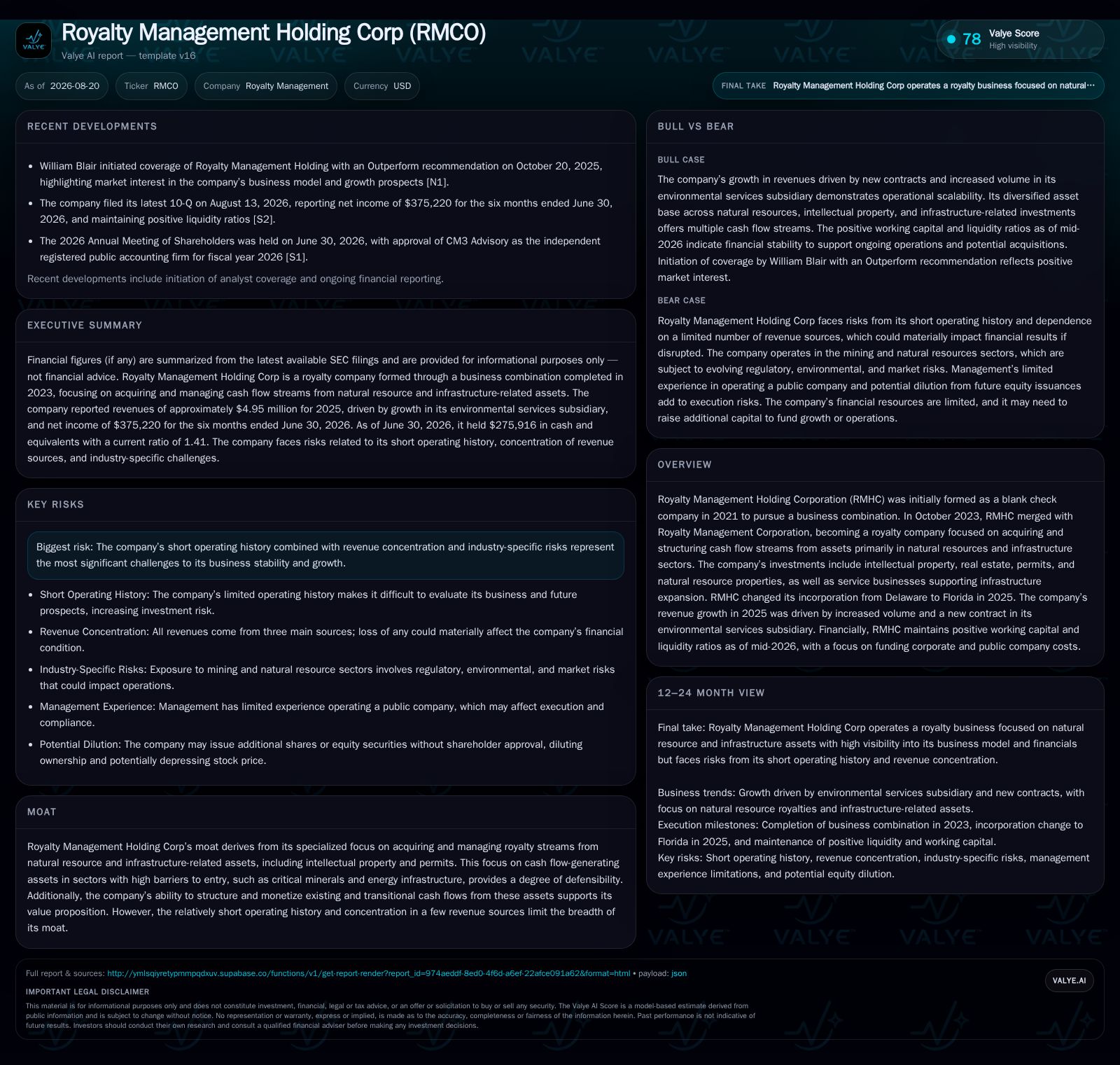Click the Management Experience risk bullet
The height and width of the screenshot is (1065, 1120).
tap(322, 715)
